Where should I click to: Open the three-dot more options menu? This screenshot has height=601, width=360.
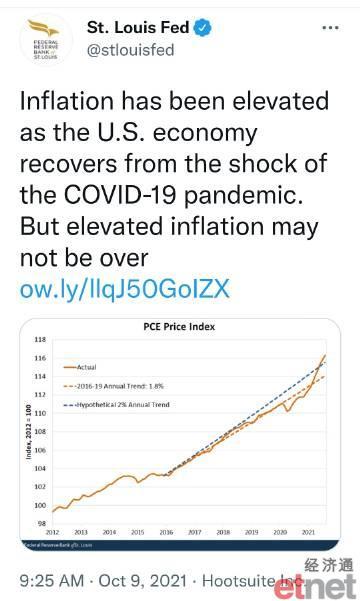[x=330, y=28]
